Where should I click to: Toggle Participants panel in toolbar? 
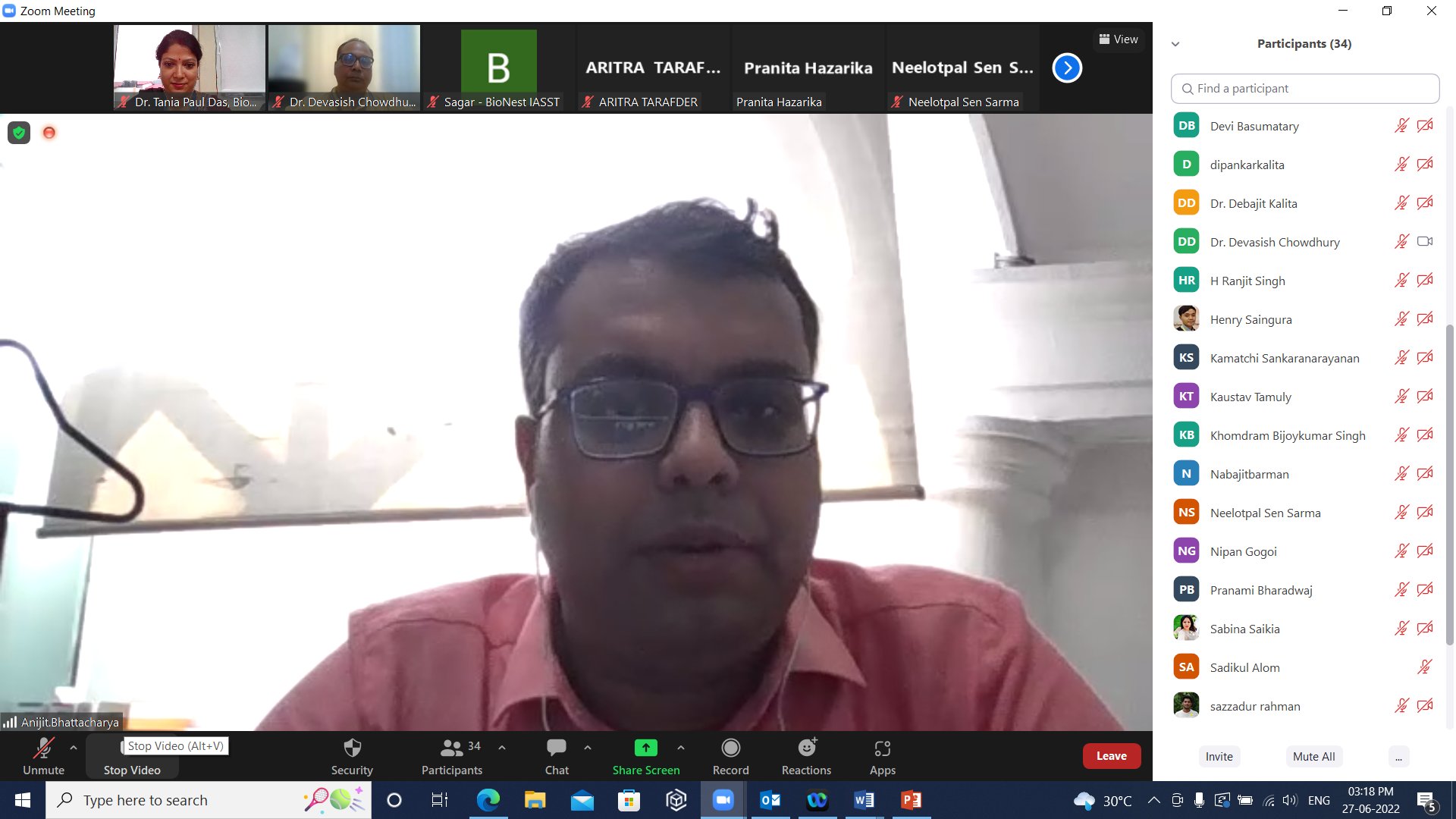pos(452,748)
